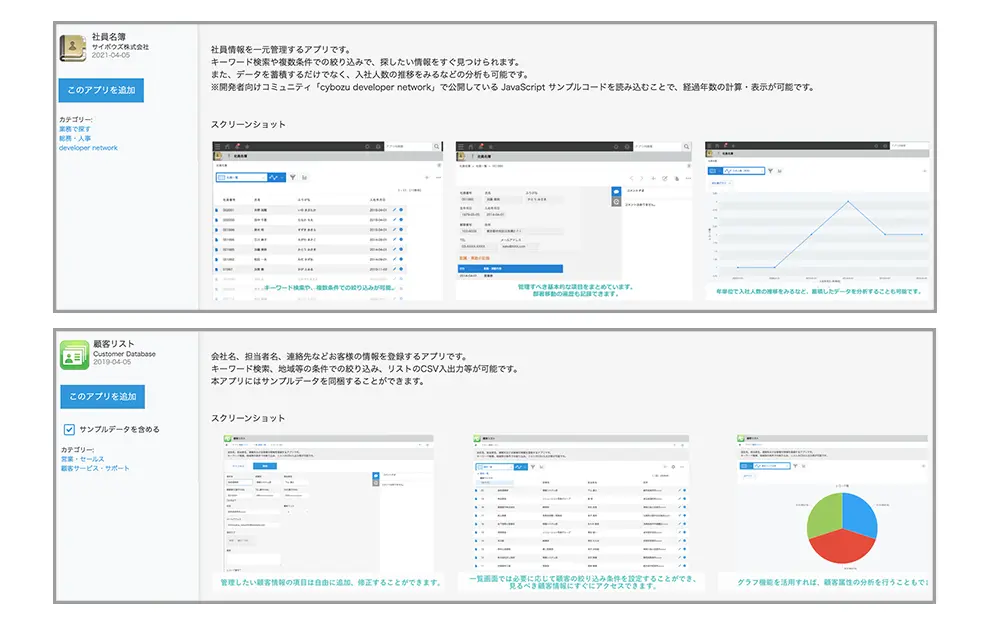The image size is (990, 627).
Task: Click the filter funnel icon in employee list screenshot
Action: [292, 177]
